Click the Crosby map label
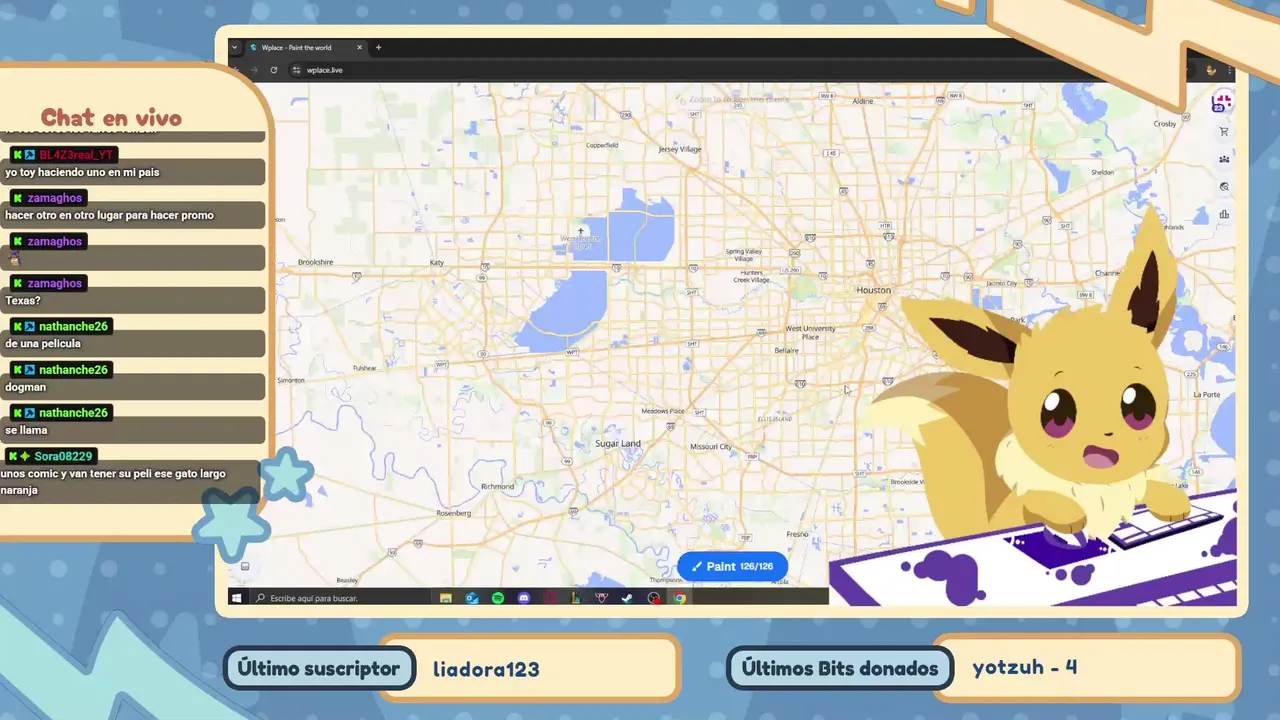This screenshot has height=720, width=1280. click(x=1165, y=124)
